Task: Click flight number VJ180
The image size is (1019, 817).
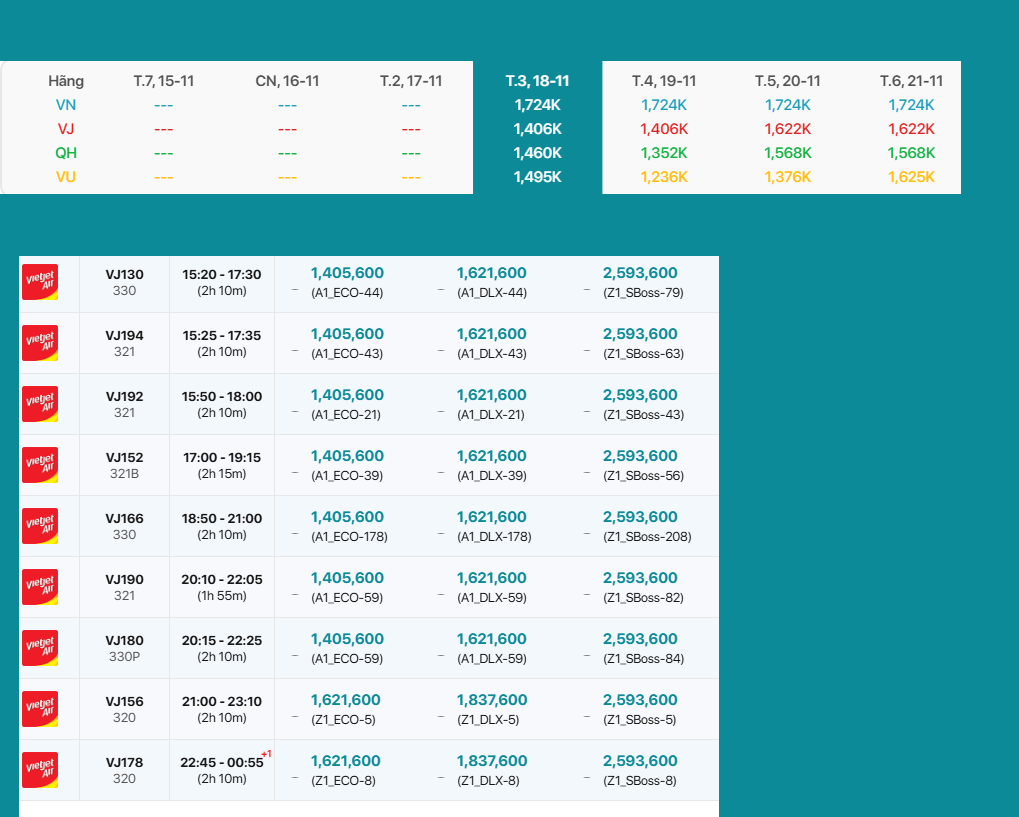Action: click(x=125, y=640)
